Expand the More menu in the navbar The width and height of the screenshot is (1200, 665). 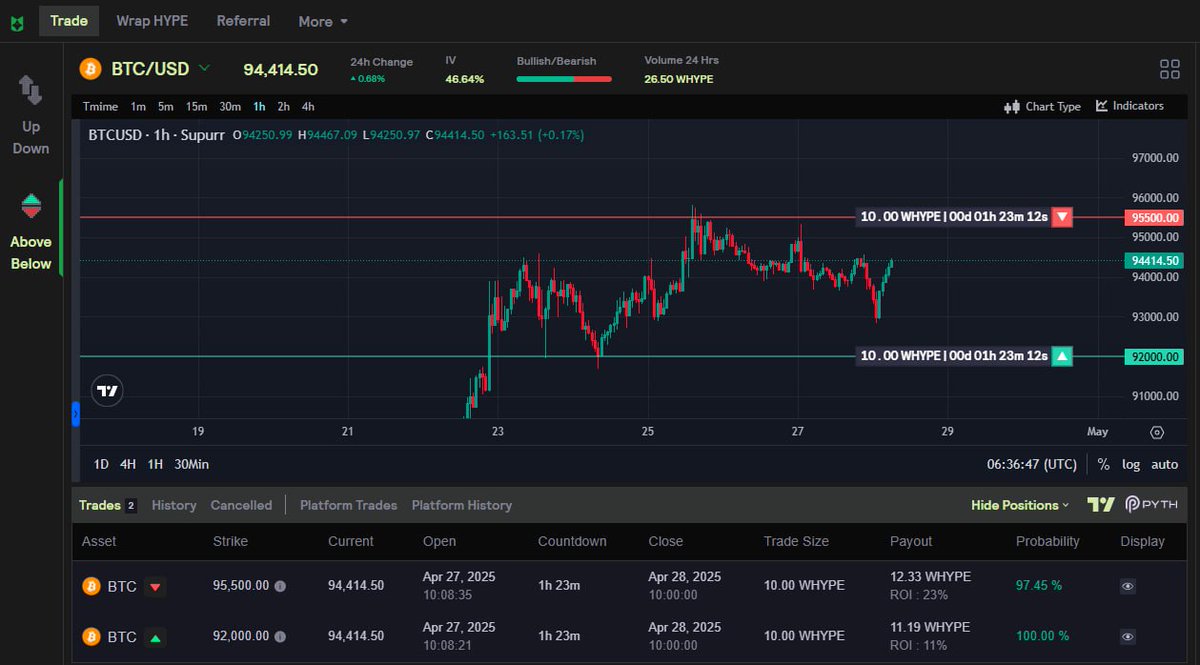320,21
